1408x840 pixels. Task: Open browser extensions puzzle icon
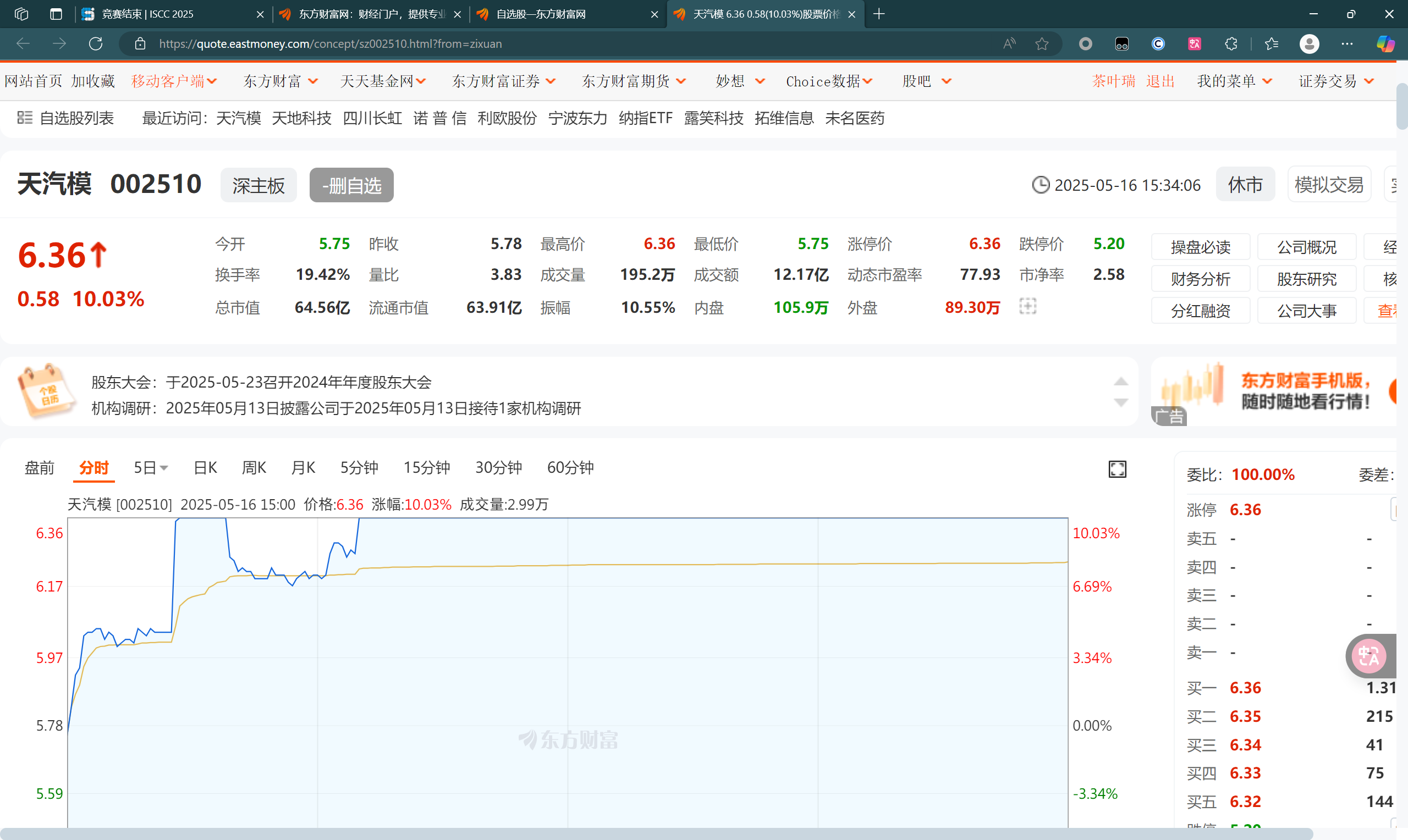[1231, 43]
